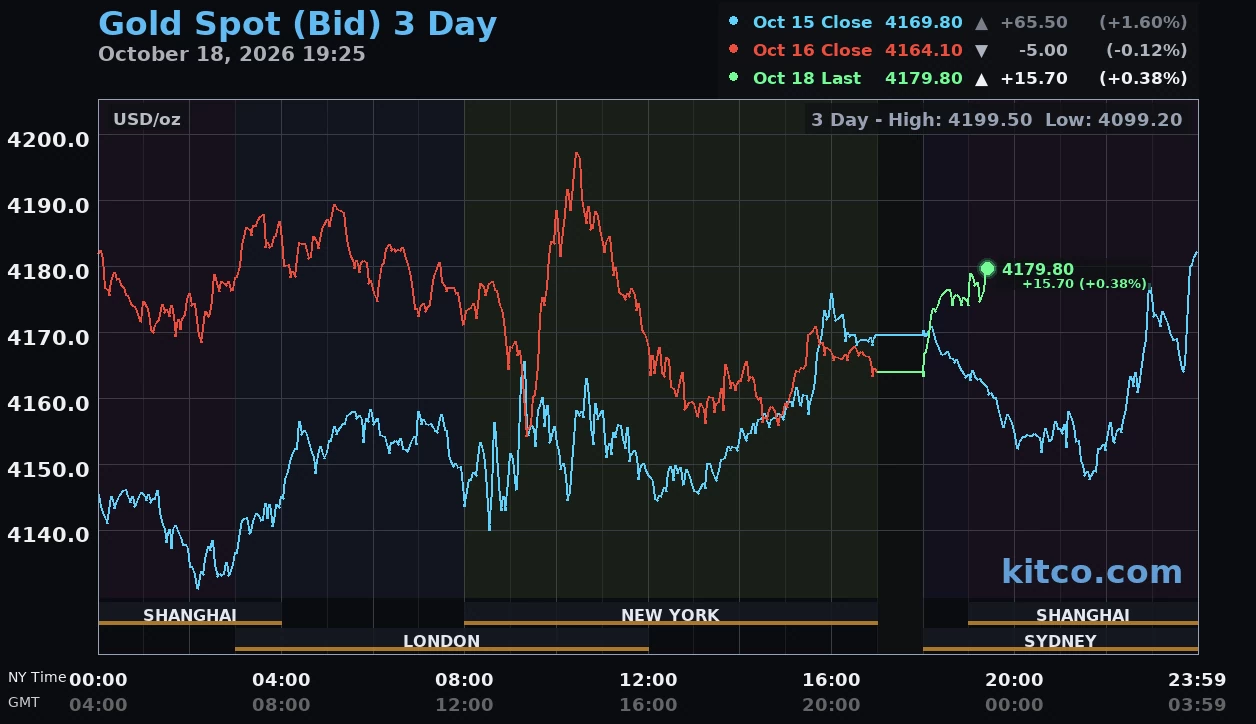Click the 'NY Time' axis label
1256x724 pixels.
pos(37,677)
